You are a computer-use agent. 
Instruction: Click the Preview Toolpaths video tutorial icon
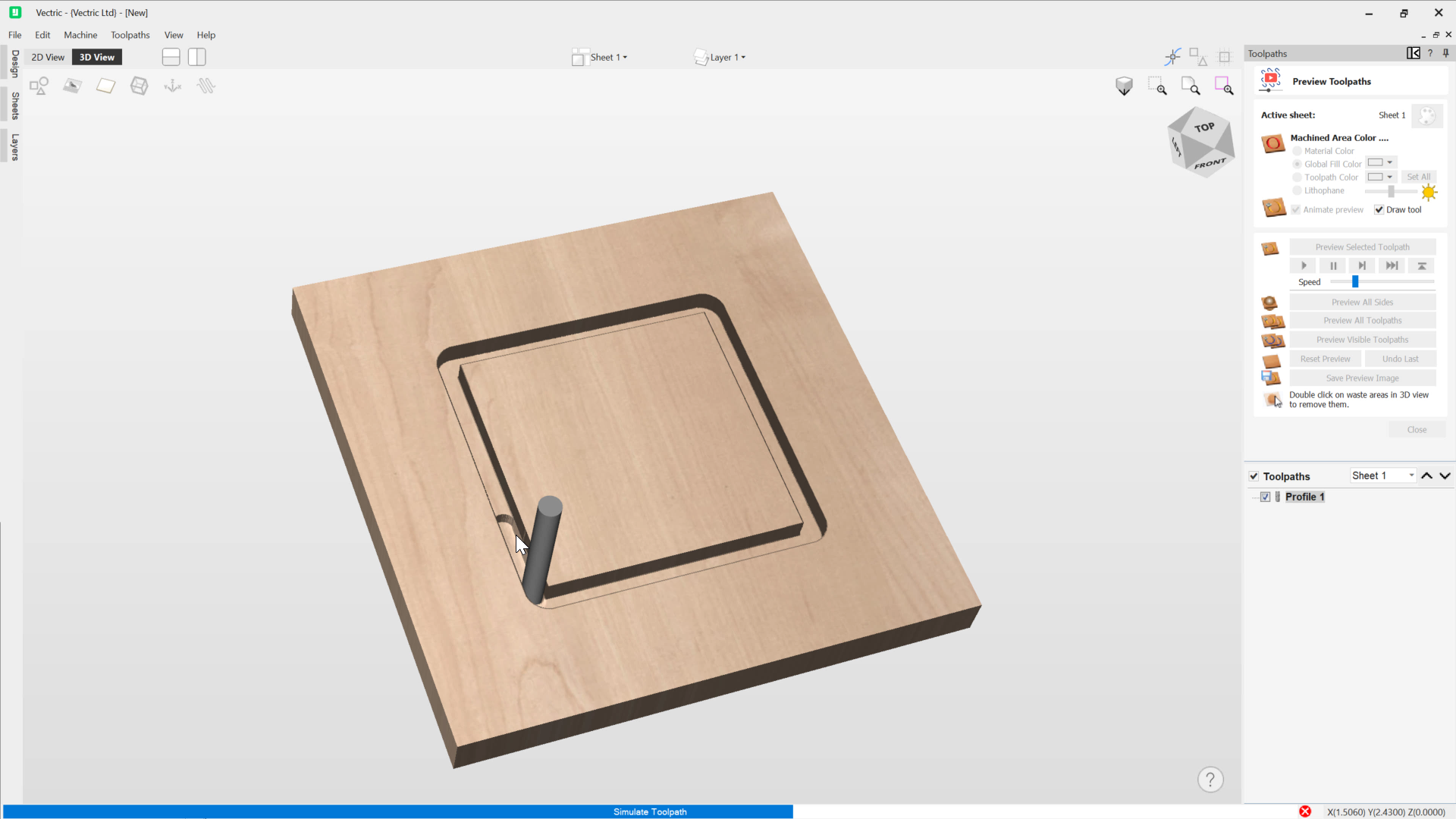pyautogui.click(x=1270, y=80)
